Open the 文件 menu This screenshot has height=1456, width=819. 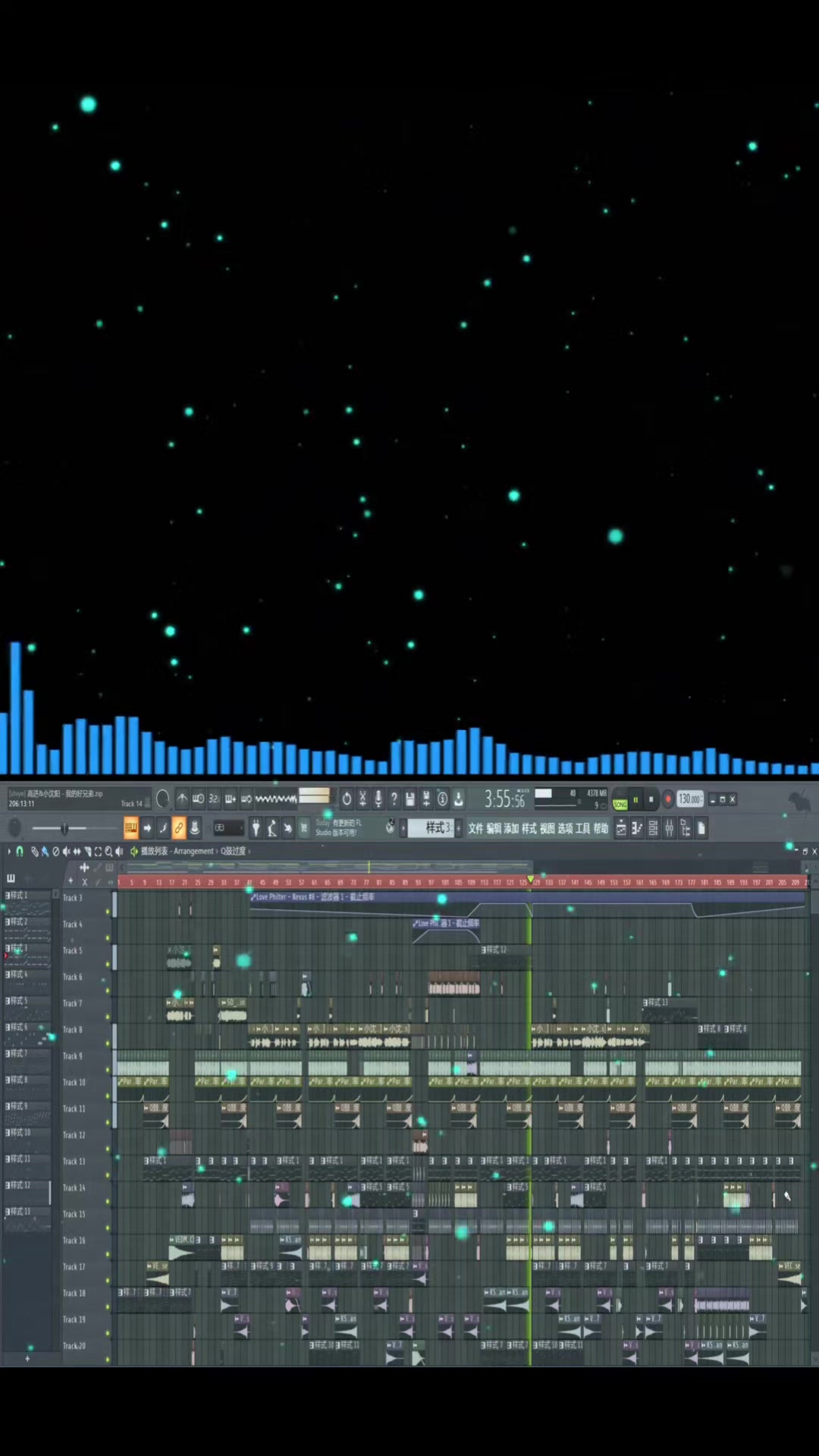tap(475, 828)
